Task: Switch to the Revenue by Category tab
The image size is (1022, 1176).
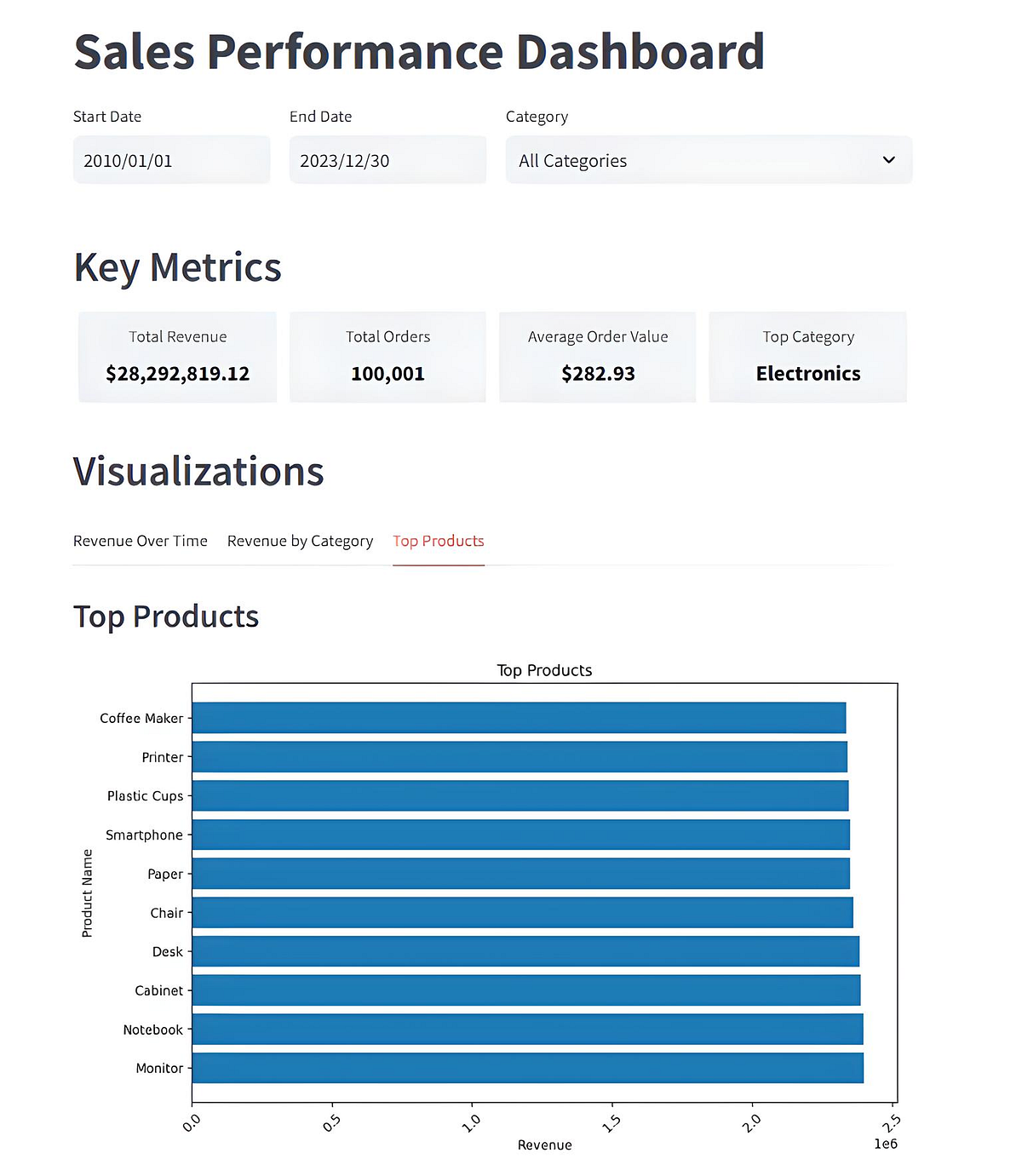Action: [x=300, y=541]
